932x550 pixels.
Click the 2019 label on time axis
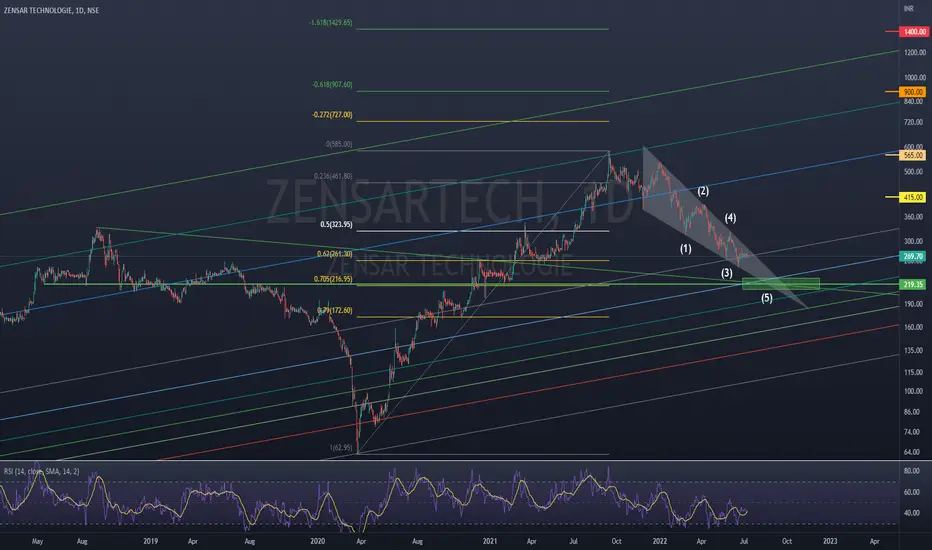pyautogui.click(x=150, y=542)
